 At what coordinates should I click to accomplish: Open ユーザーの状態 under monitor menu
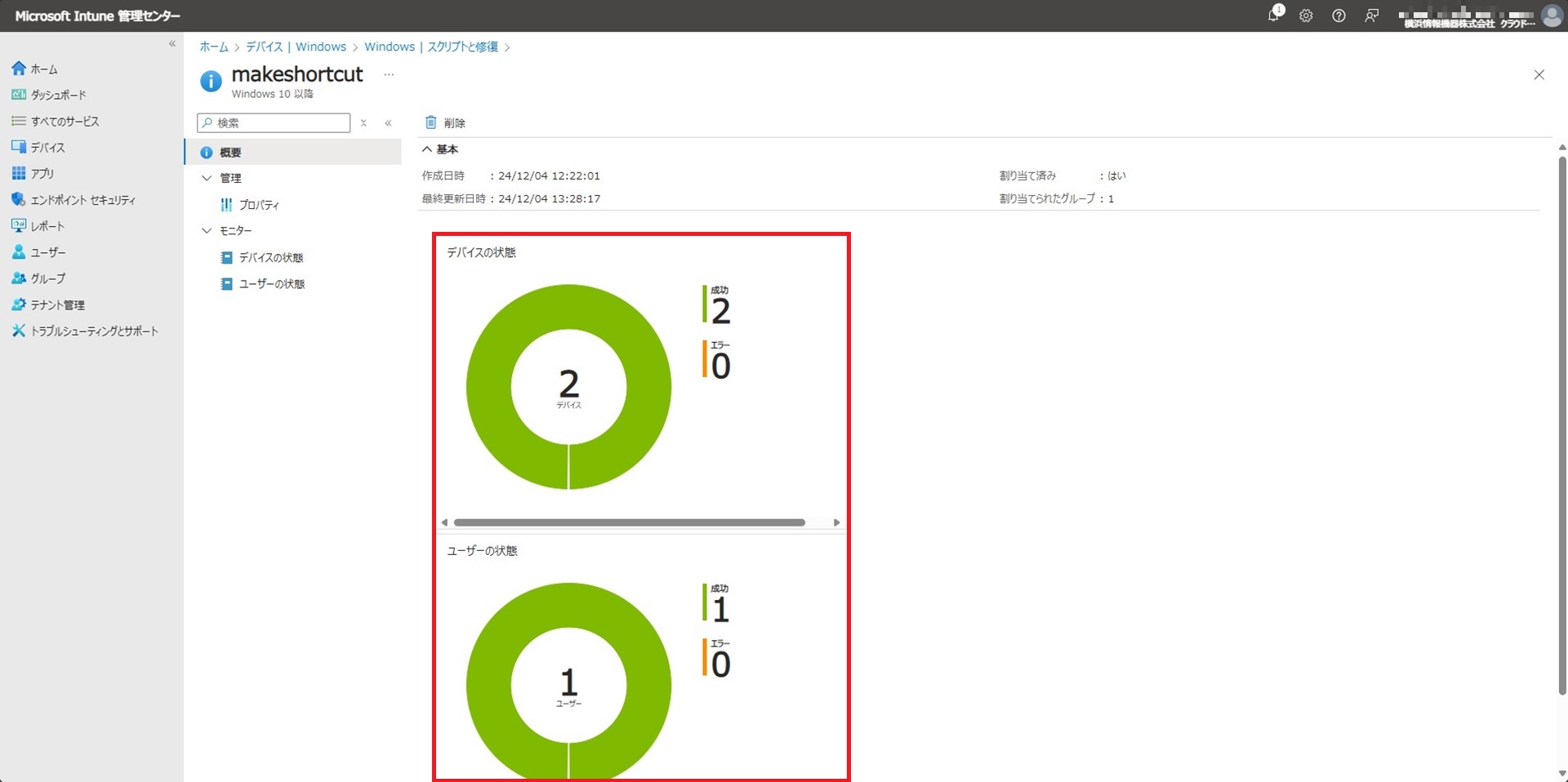pyautogui.click(x=271, y=284)
